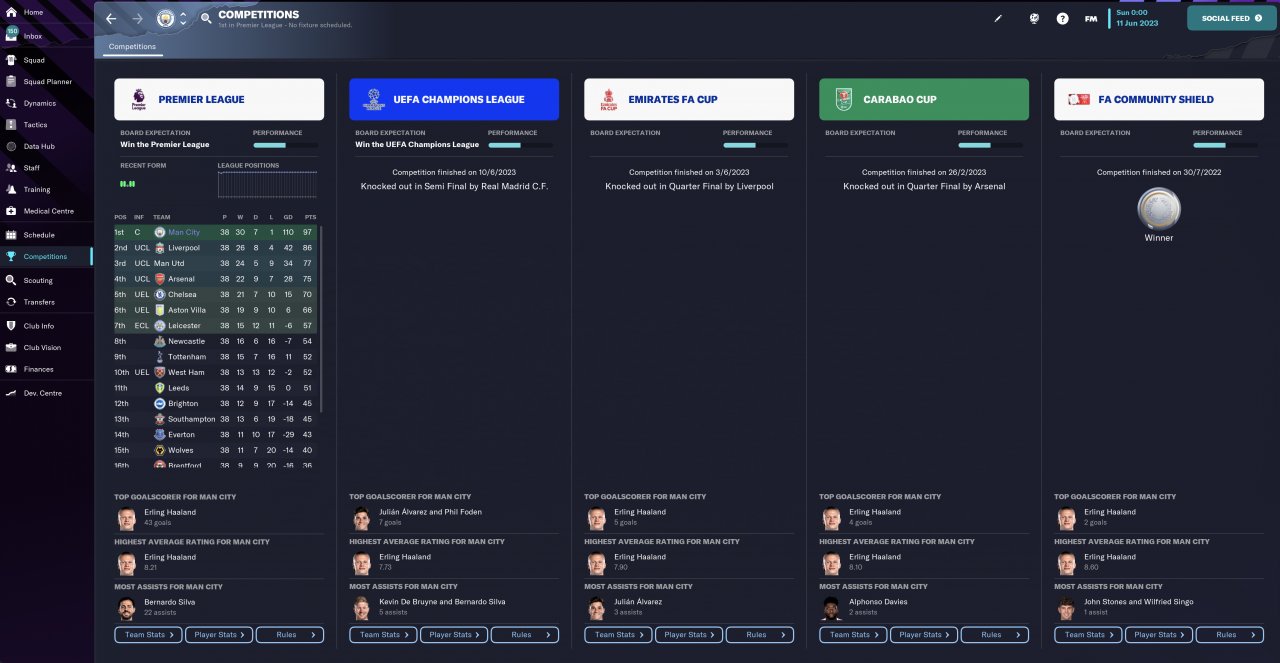The height and width of the screenshot is (663, 1280).
Task: Go forward with the right arrow
Action: coord(137,18)
